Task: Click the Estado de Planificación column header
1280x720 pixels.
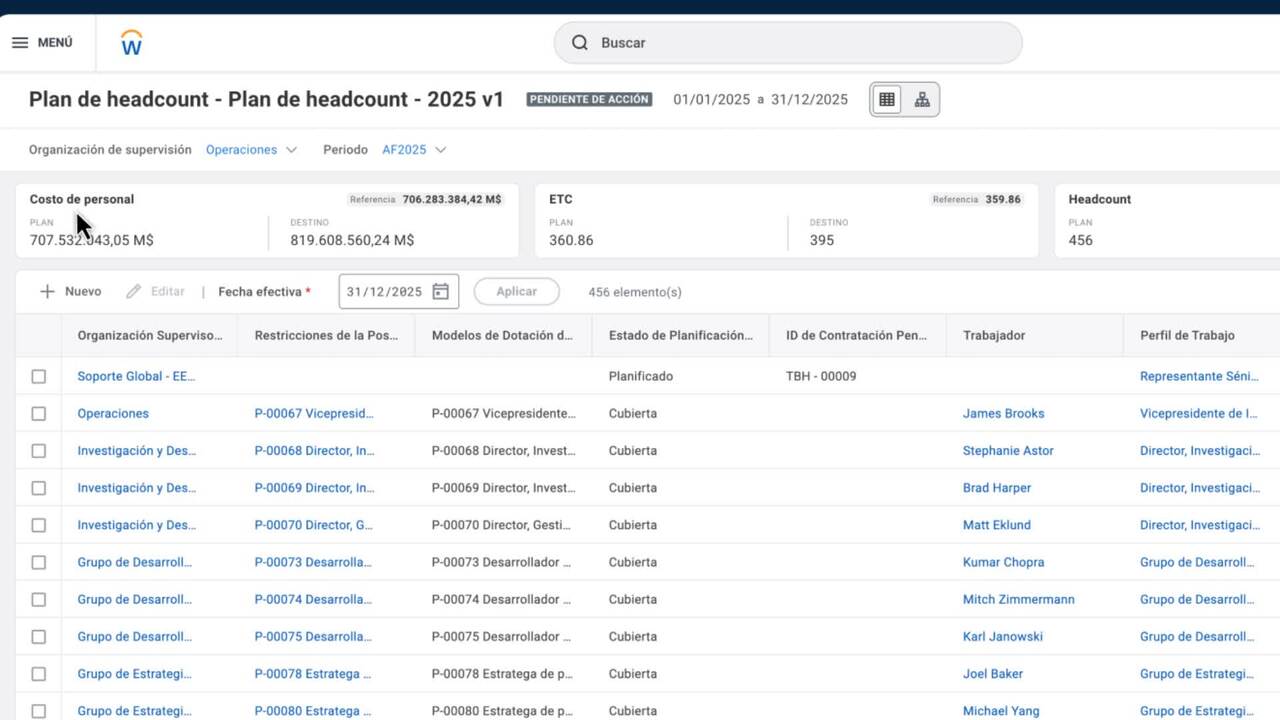Action: [x=680, y=336]
